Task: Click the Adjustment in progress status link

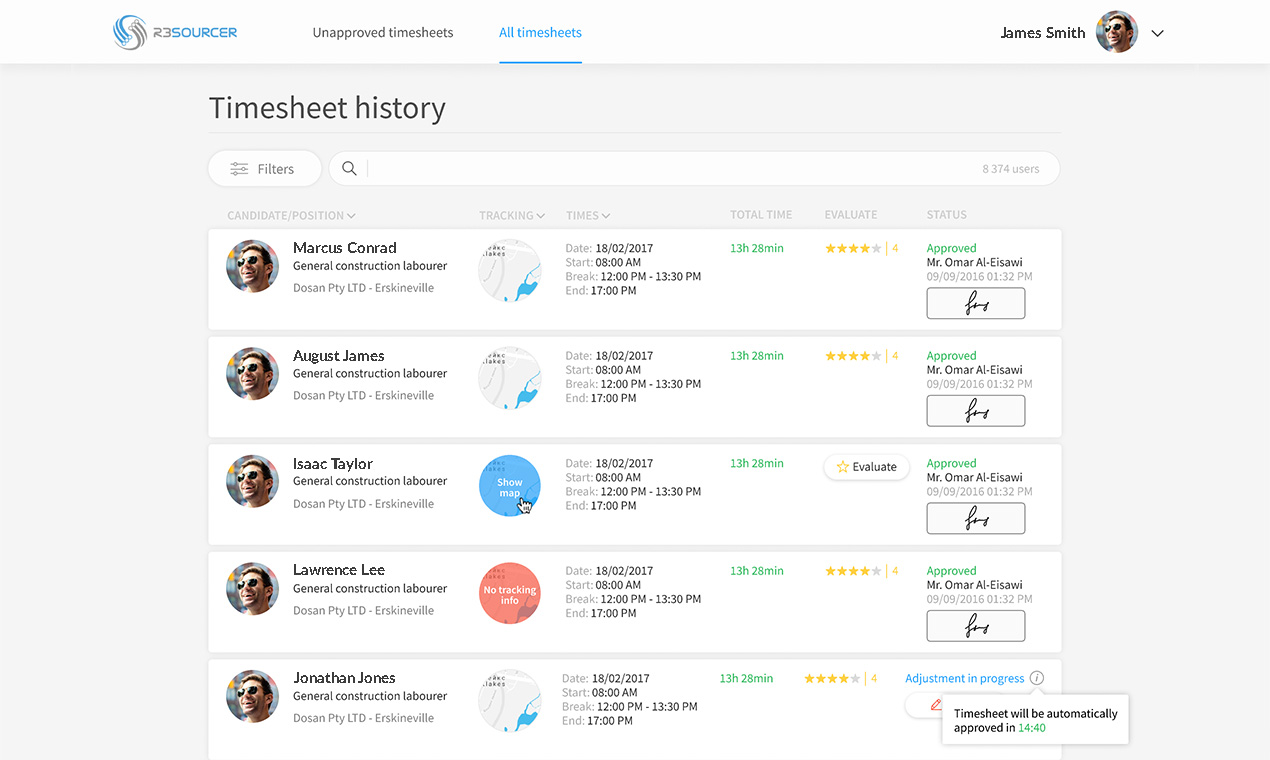Action: click(x=965, y=678)
